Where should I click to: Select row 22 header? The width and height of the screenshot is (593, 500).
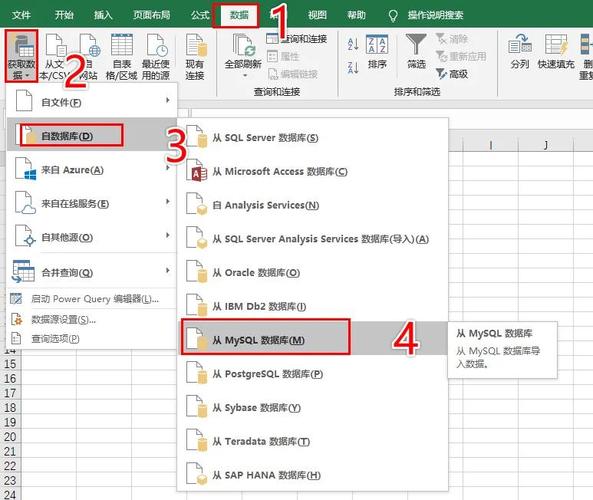[10, 466]
